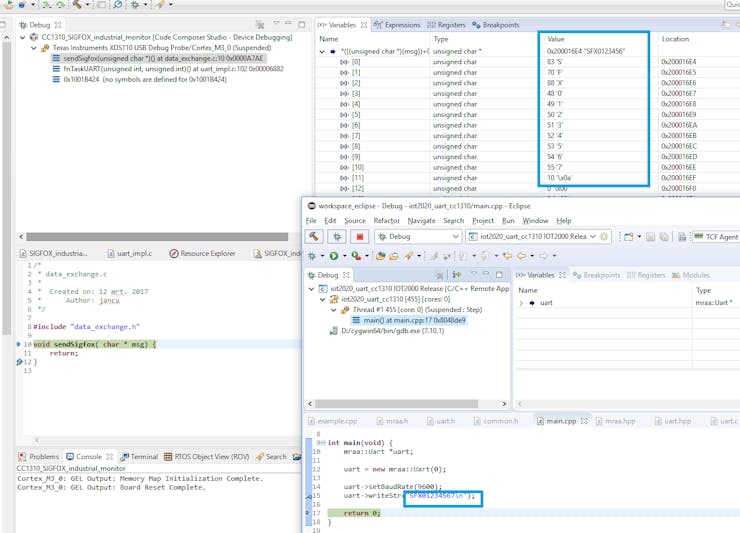
Task: Open the Project menu in Eclipse window
Action: [x=483, y=220]
